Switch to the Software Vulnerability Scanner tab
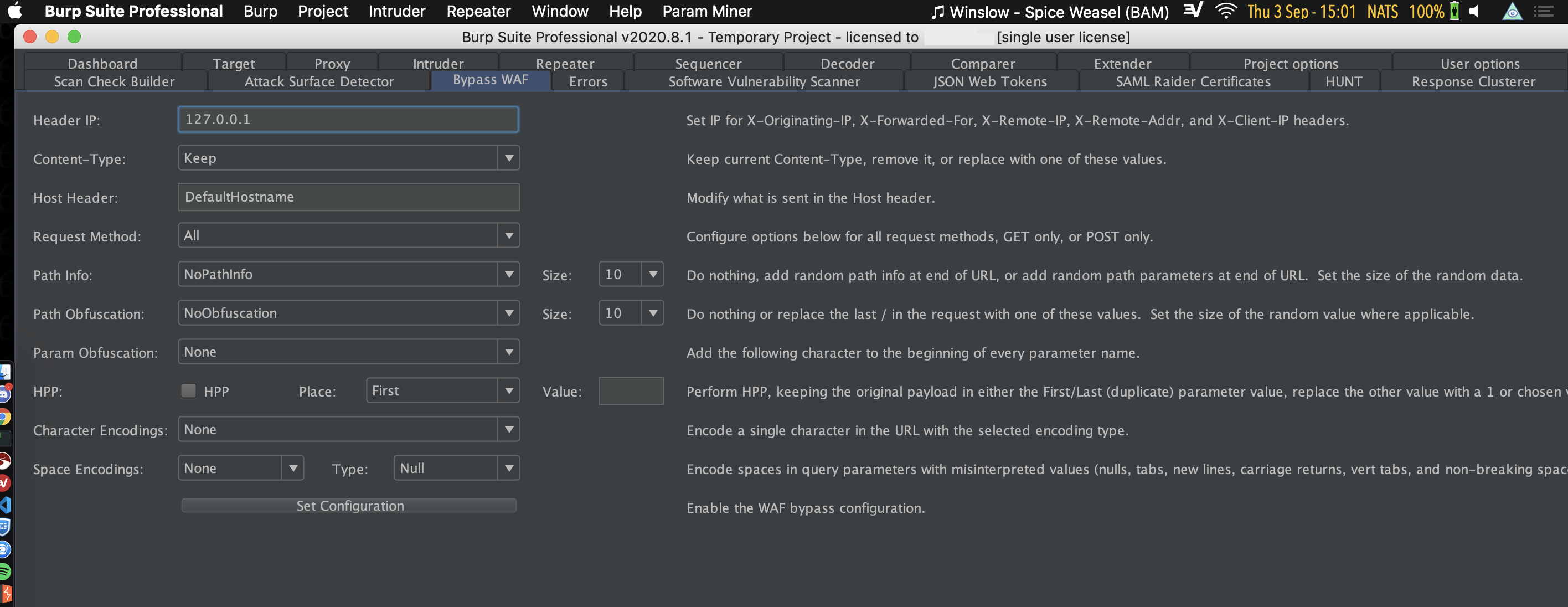The height and width of the screenshot is (607, 1568). coord(764,81)
